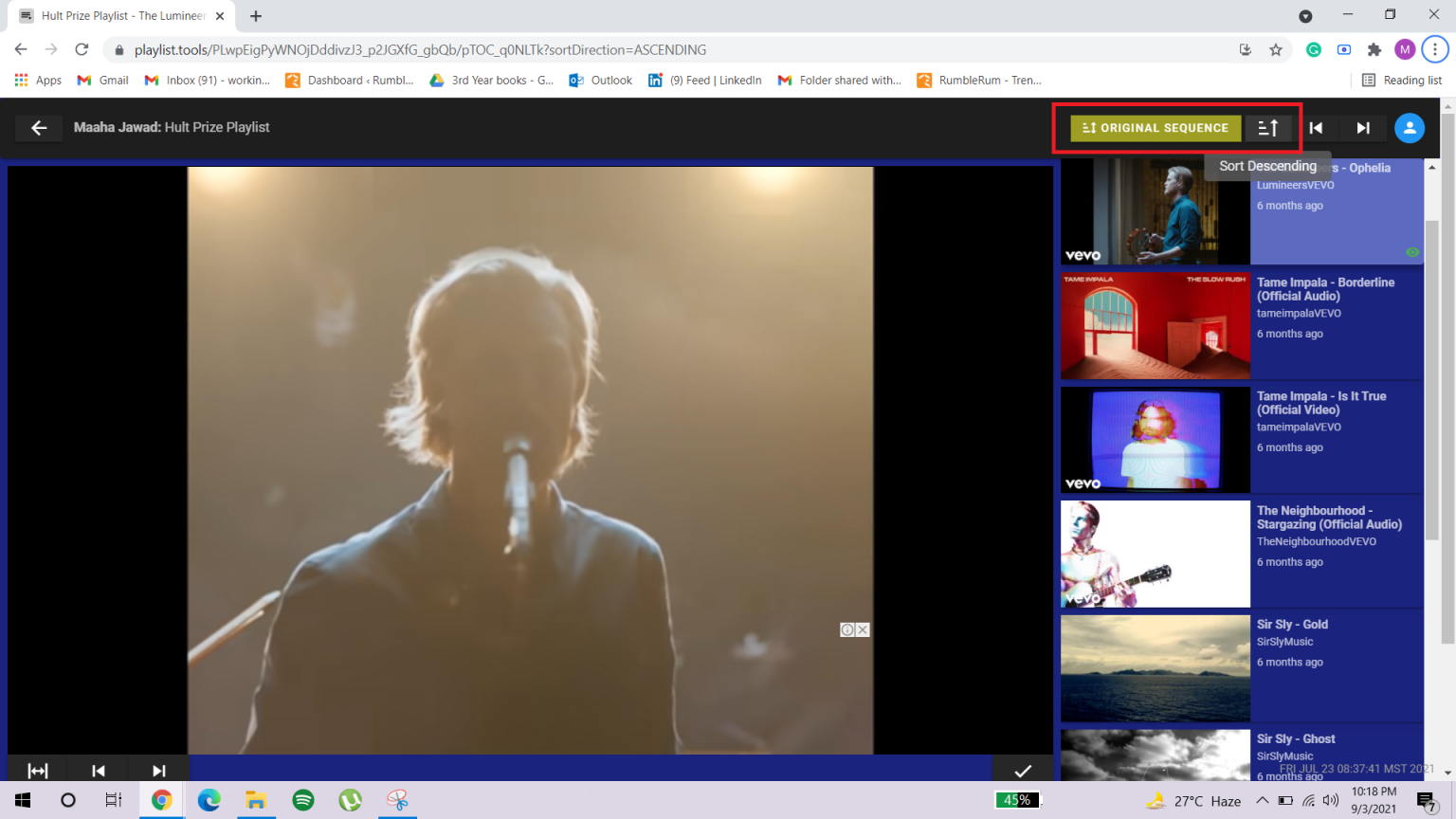This screenshot has height=819, width=1456.
Task: Open the blue user profile icon
Action: (x=1410, y=128)
